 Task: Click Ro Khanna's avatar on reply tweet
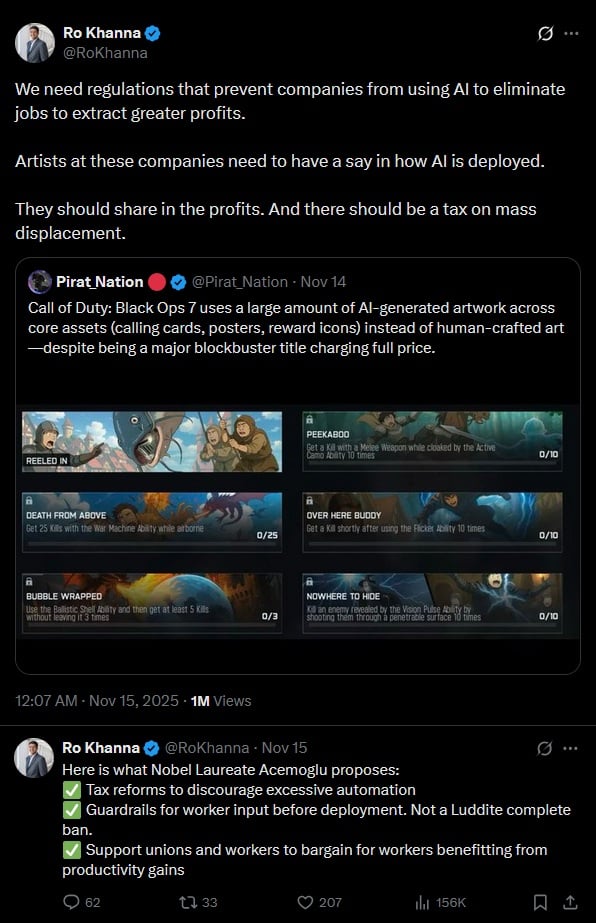pos(34,758)
